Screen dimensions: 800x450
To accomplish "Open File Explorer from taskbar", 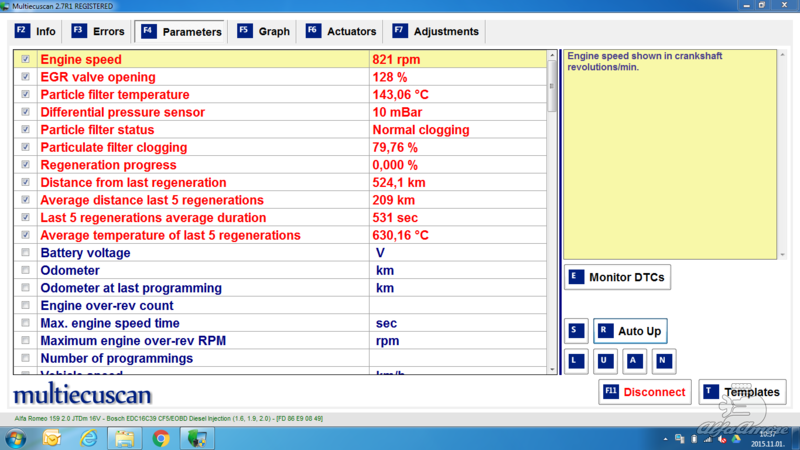I will (124, 438).
